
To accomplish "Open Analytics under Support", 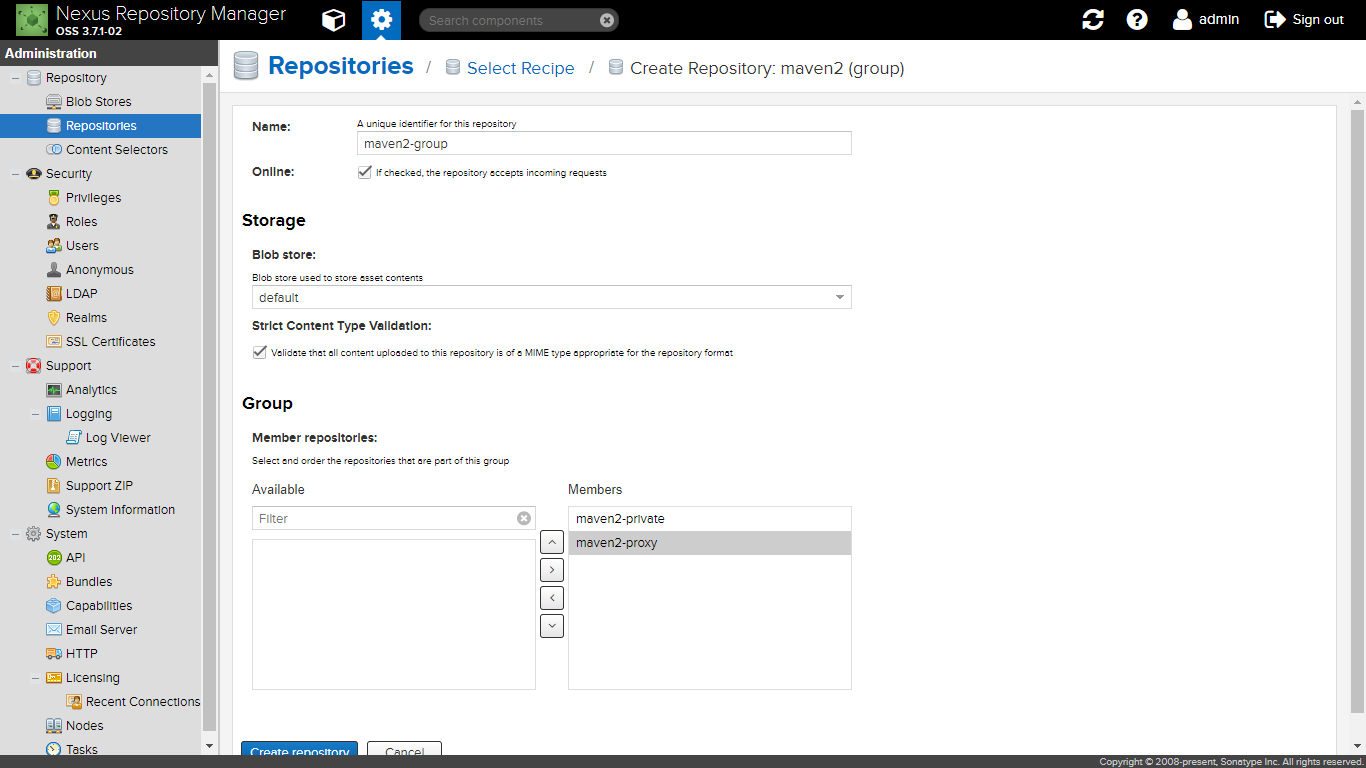I will (x=91, y=390).
